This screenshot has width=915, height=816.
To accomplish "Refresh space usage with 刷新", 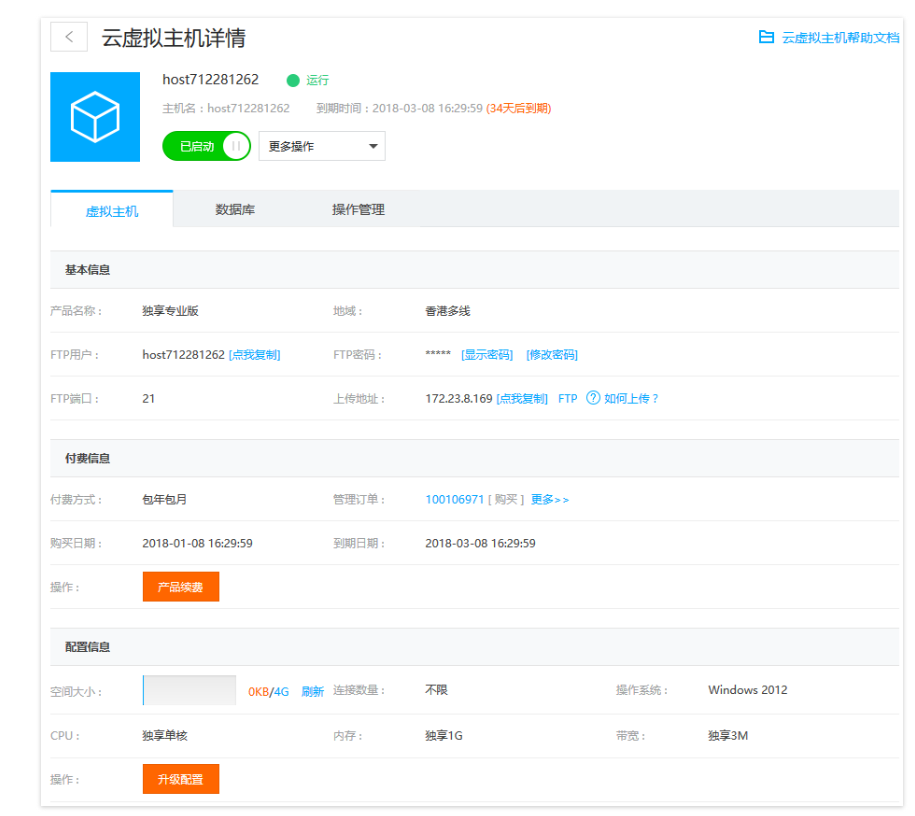I will pyautogui.click(x=312, y=691).
